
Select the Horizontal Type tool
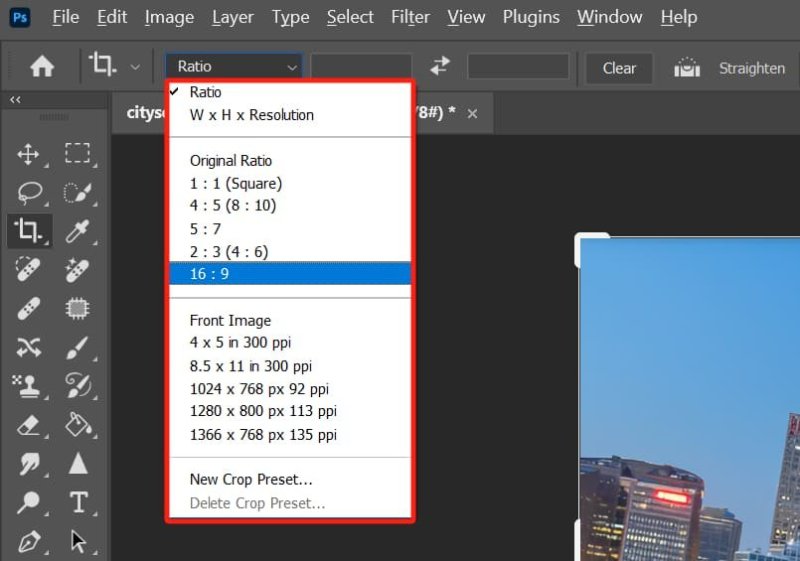click(x=77, y=501)
